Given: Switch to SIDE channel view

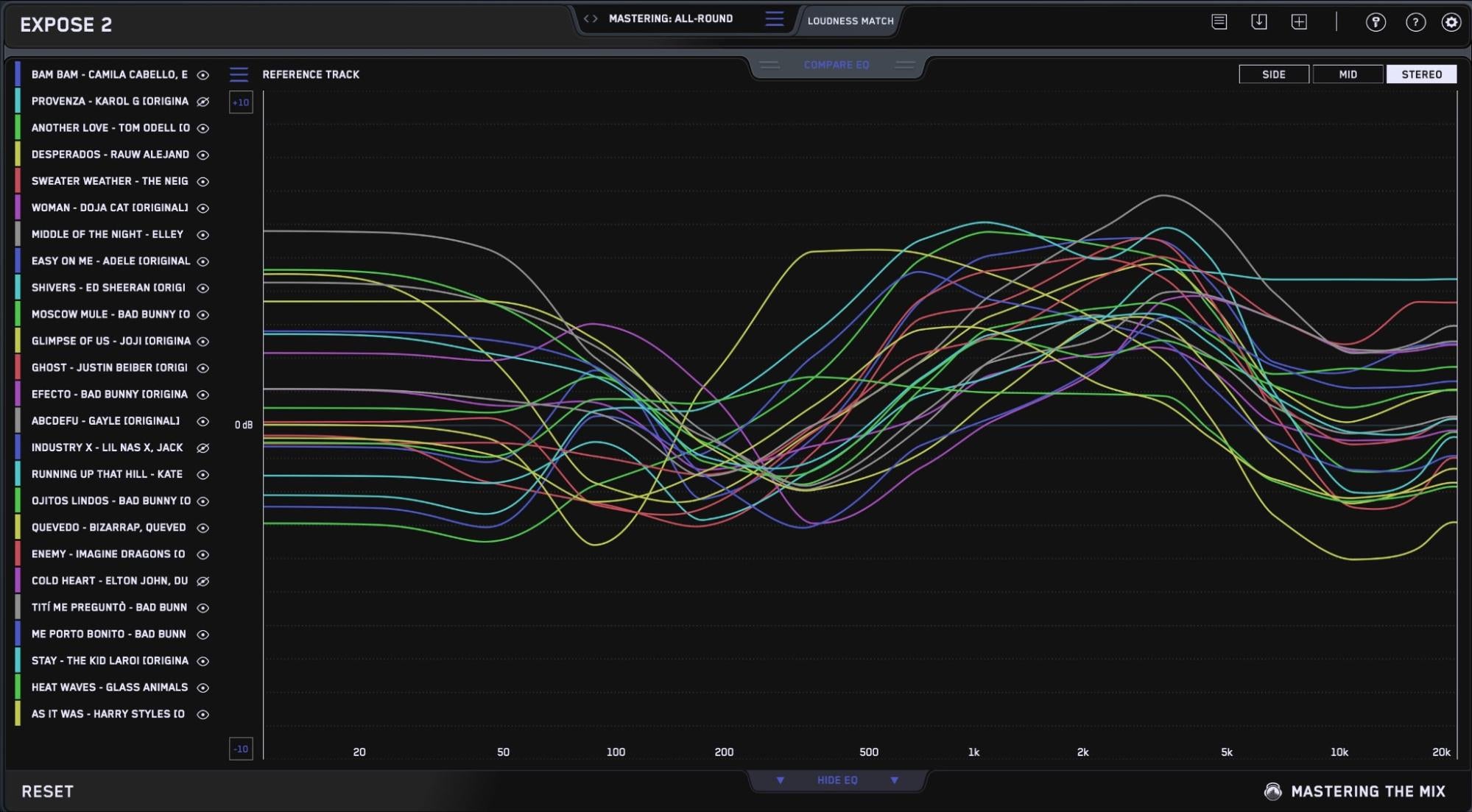Looking at the screenshot, I should [1274, 74].
